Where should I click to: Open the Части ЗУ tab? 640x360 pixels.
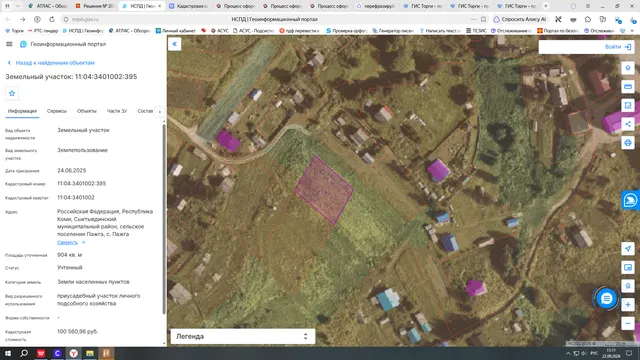pyautogui.click(x=117, y=111)
